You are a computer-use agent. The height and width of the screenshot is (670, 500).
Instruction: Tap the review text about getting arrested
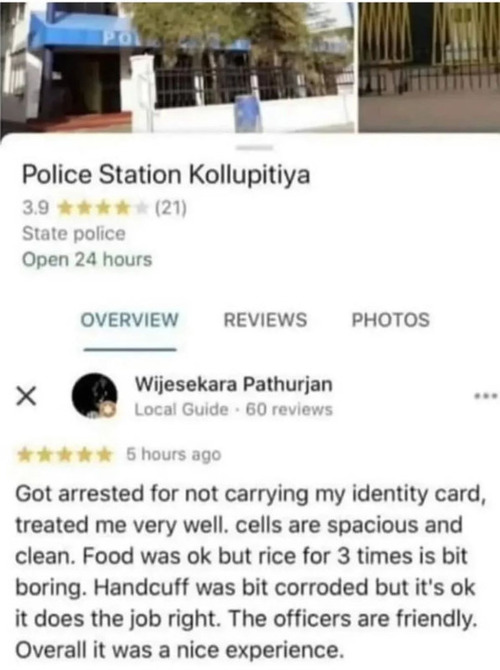[x=251, y=572]
